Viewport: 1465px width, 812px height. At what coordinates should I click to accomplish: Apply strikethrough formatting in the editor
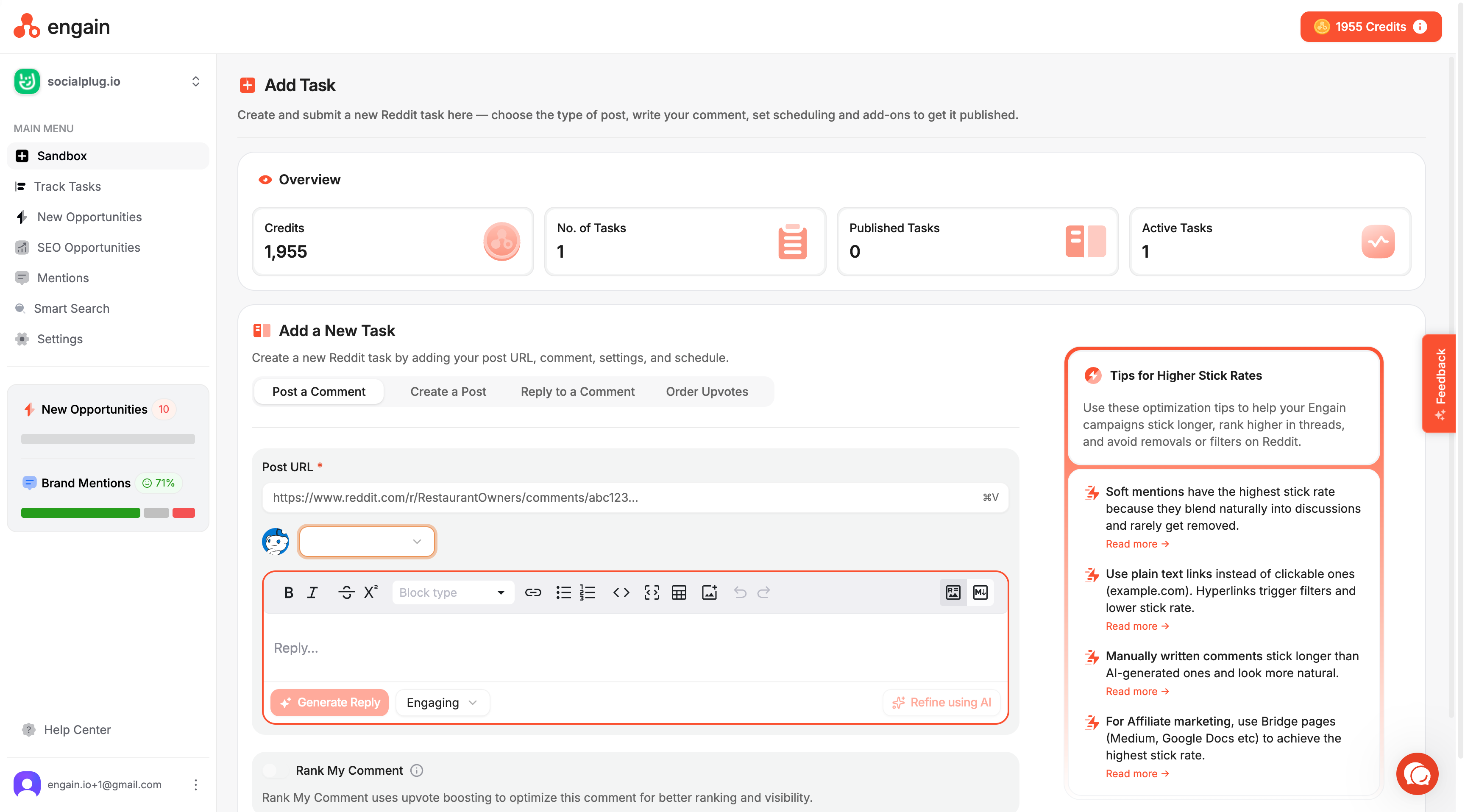(x=346, y=592)
